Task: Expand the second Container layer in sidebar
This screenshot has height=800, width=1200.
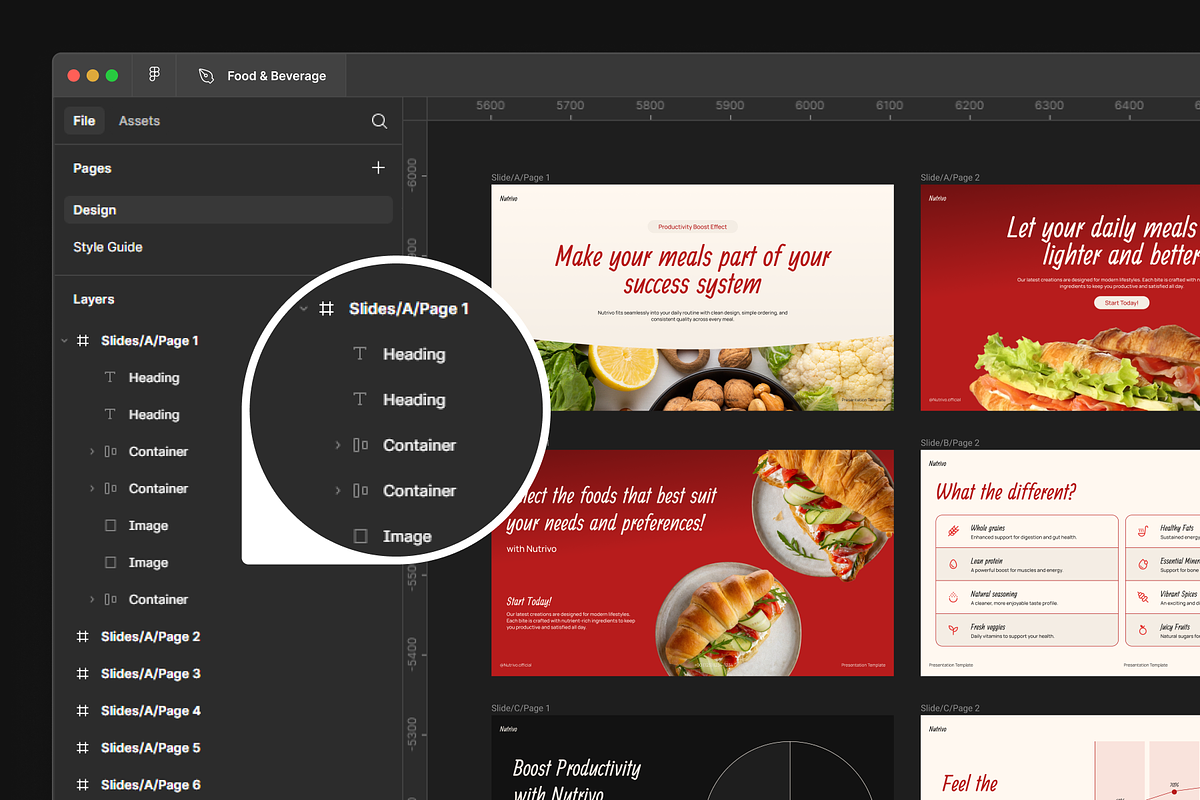Action: click(93, 489)
